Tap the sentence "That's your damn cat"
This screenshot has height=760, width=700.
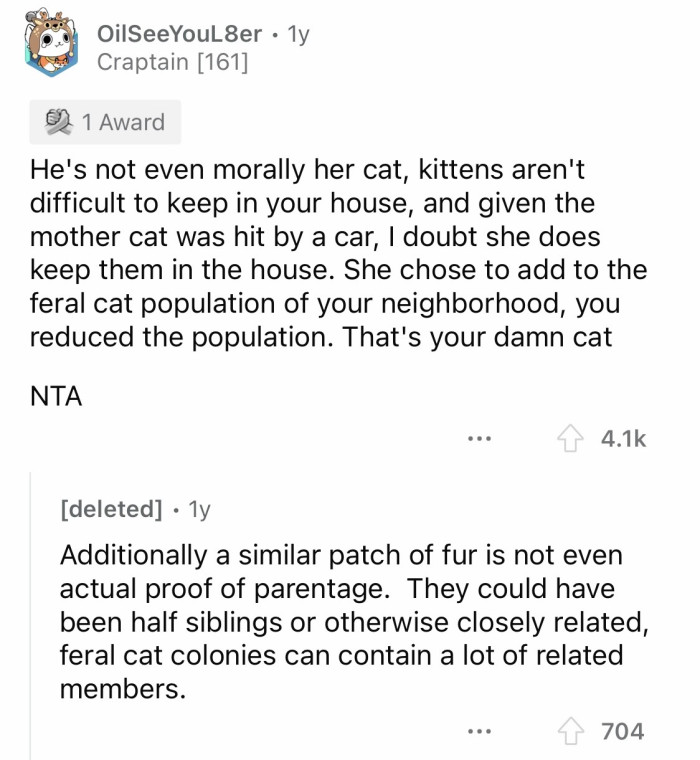coord(477,336)
